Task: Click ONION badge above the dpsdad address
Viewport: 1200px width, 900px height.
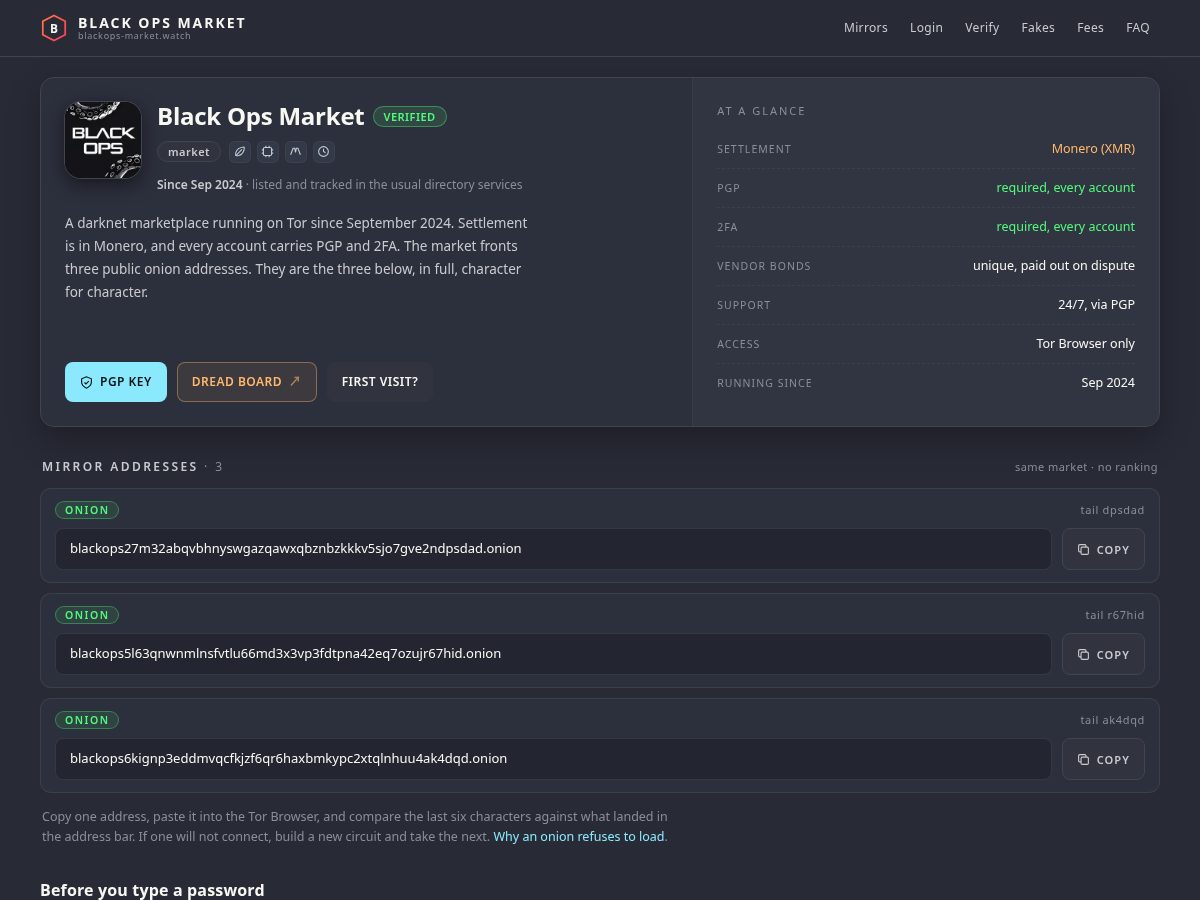Action: pyautogui.click(x=87, y=510)
